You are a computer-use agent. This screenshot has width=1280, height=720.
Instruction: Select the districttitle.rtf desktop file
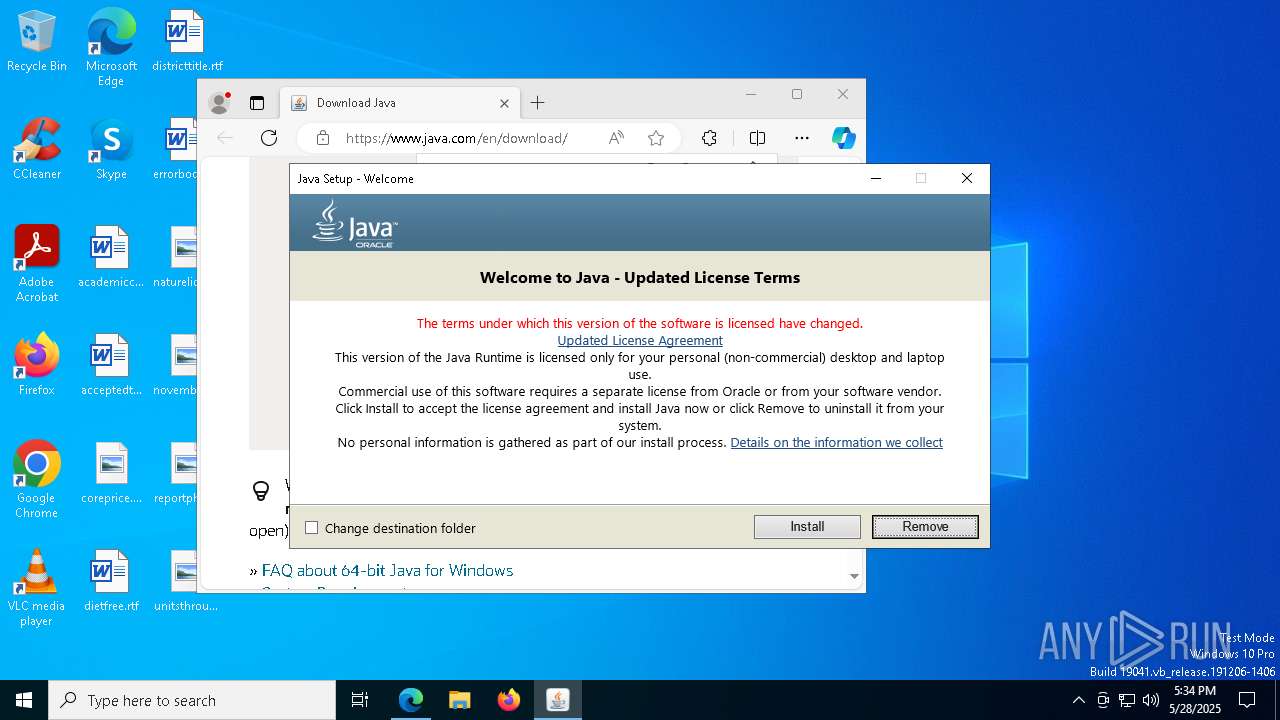[187, 42]
